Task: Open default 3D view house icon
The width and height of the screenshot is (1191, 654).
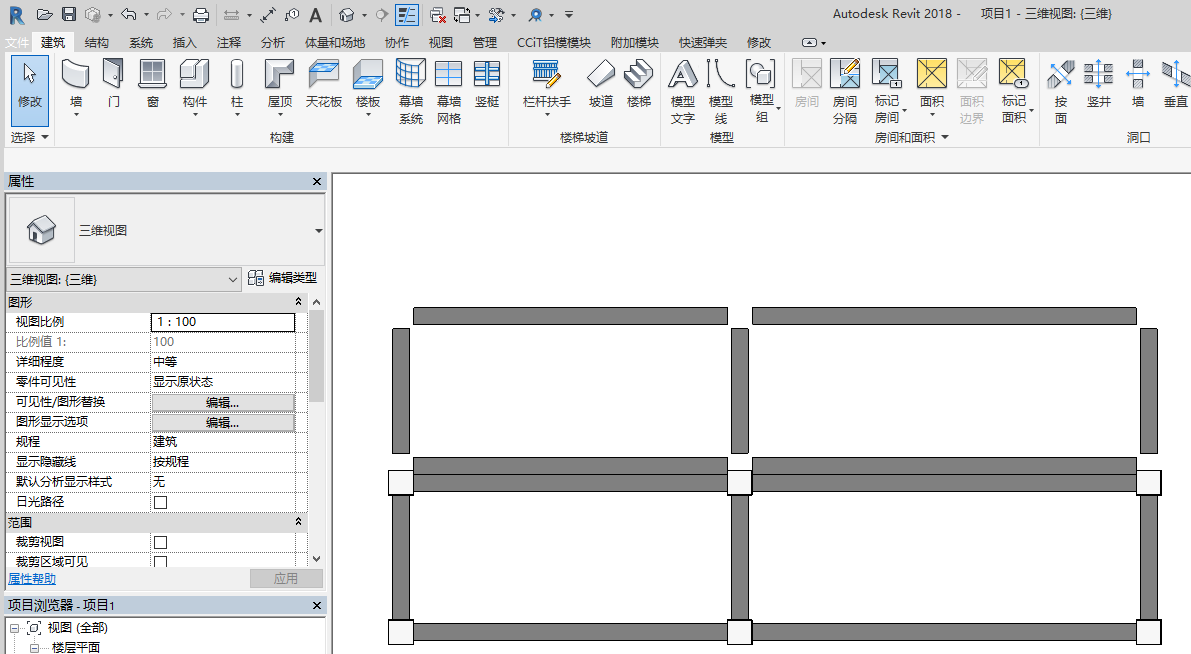Action: pos(347,14)
